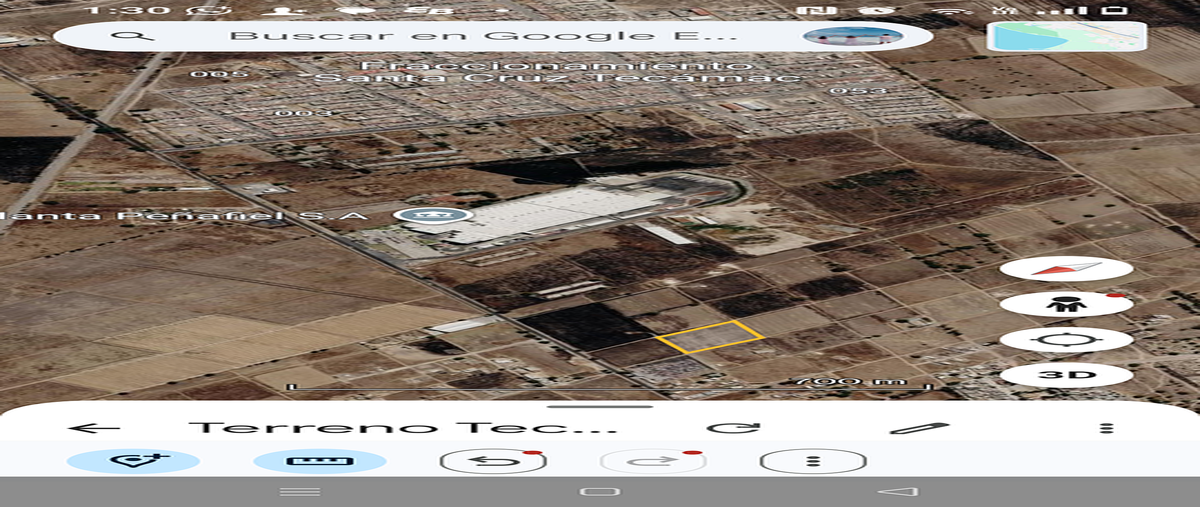Center map on my location

point(1066,339)
